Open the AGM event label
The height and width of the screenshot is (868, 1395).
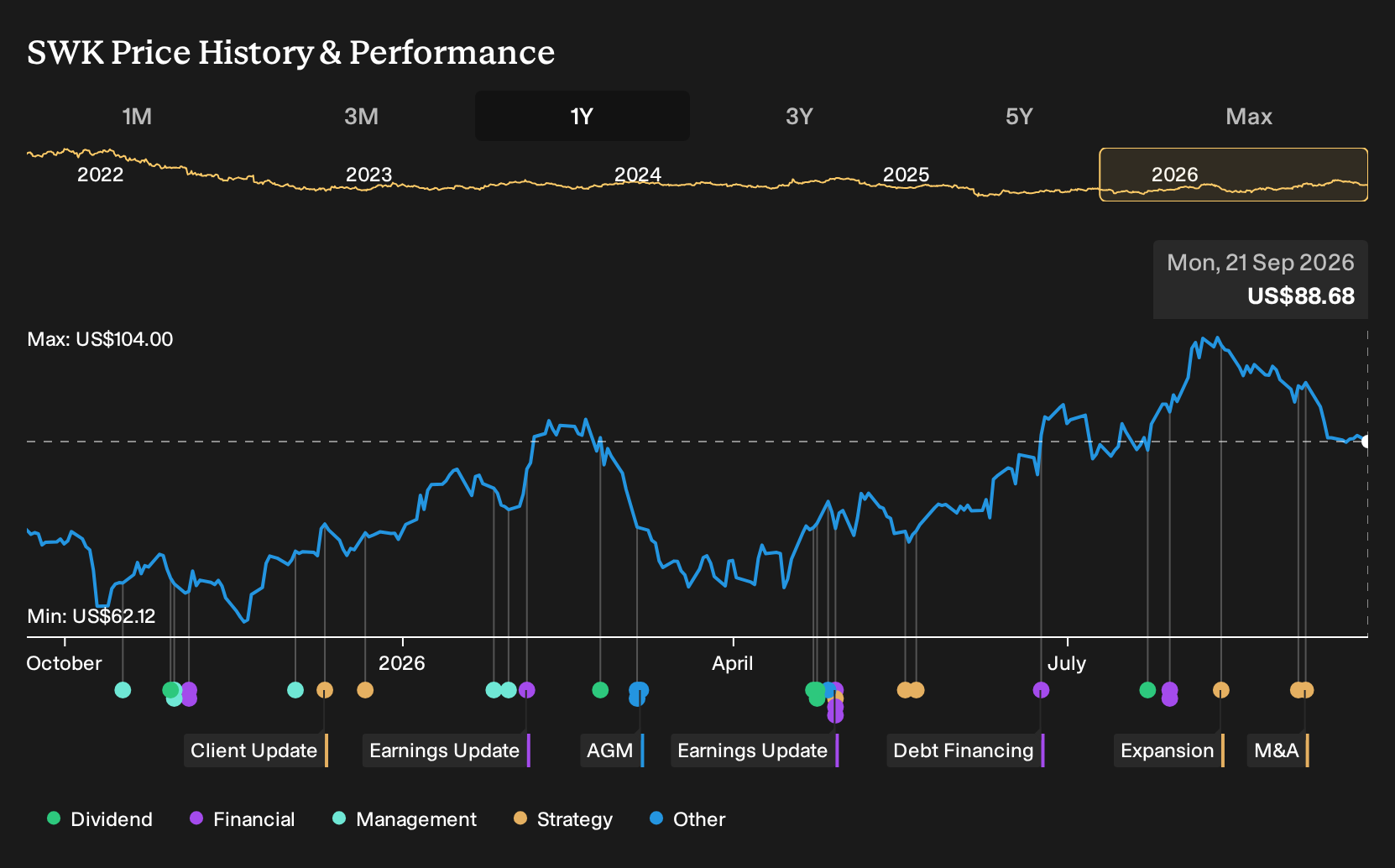pyautogui.click(x=612, y=750)
